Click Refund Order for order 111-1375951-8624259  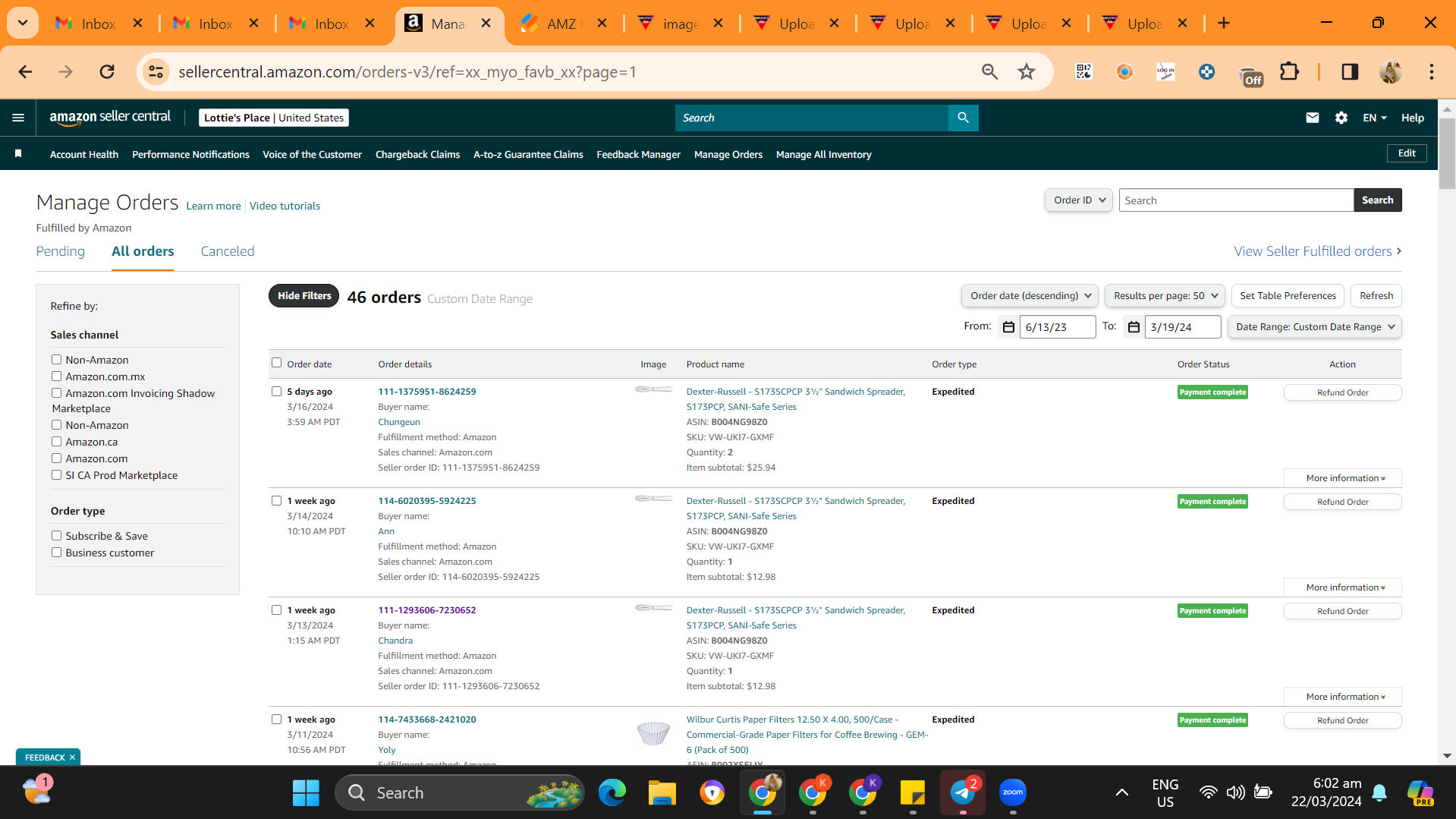pos(1342,392)
